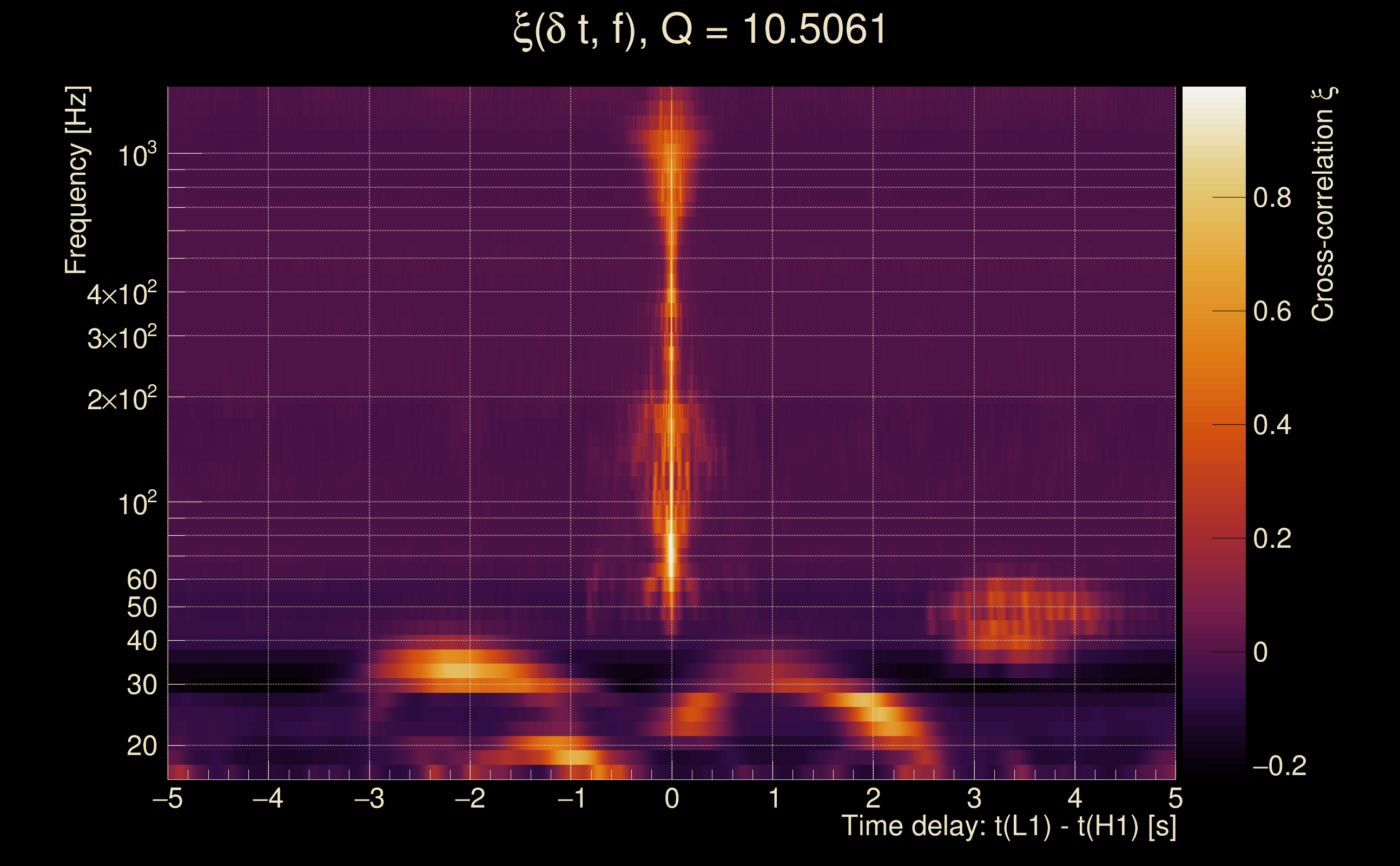1400x866 pixels.
Task: Click the 30 Hz frequency tick label
Action: click(x=141, y=685)
